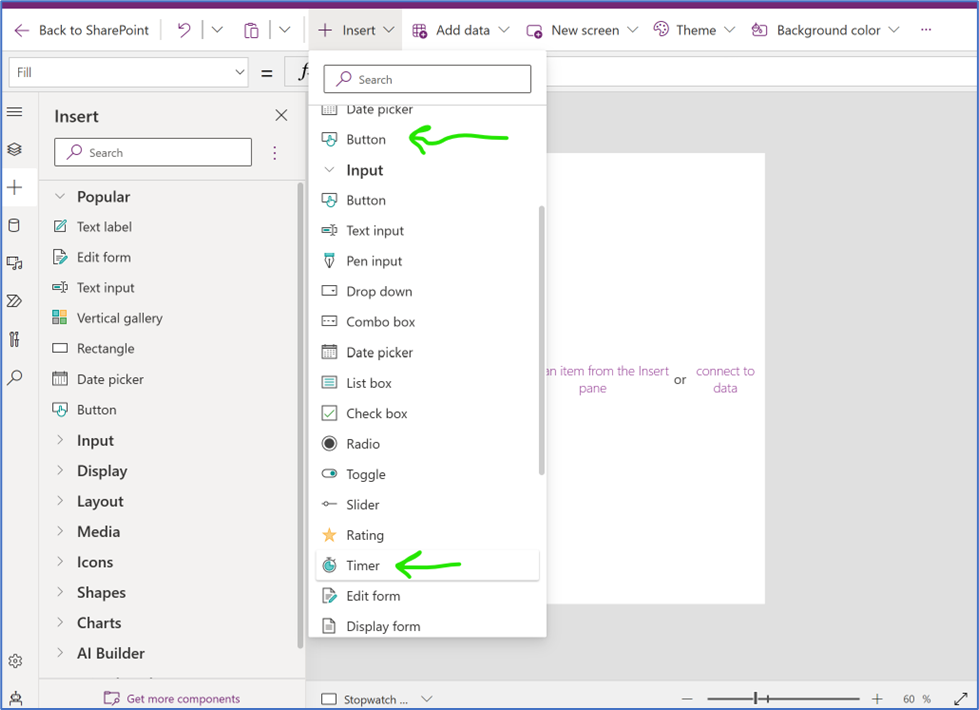Open the Advanced tools icon in the left rail

pyautogui.click(x=14, y=339)
